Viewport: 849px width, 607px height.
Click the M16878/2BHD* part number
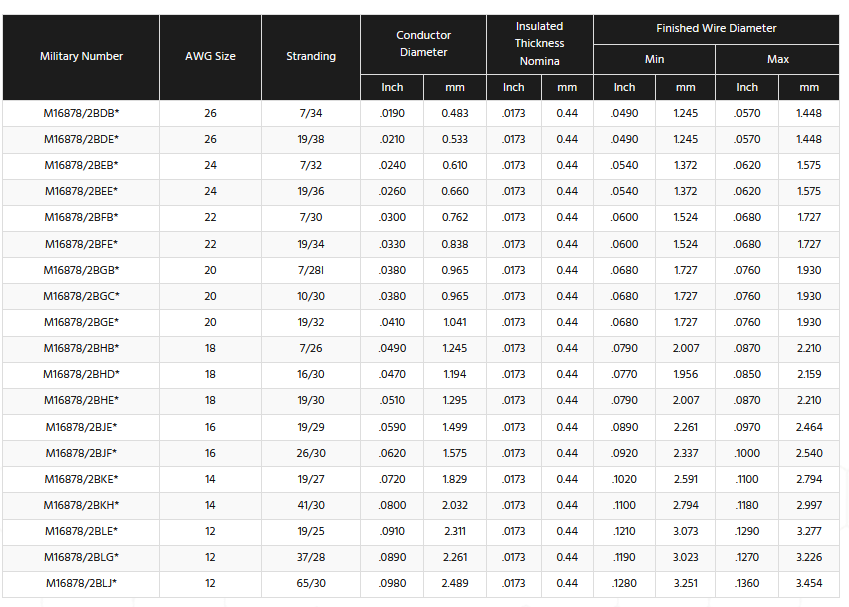[x=81, y=374]
